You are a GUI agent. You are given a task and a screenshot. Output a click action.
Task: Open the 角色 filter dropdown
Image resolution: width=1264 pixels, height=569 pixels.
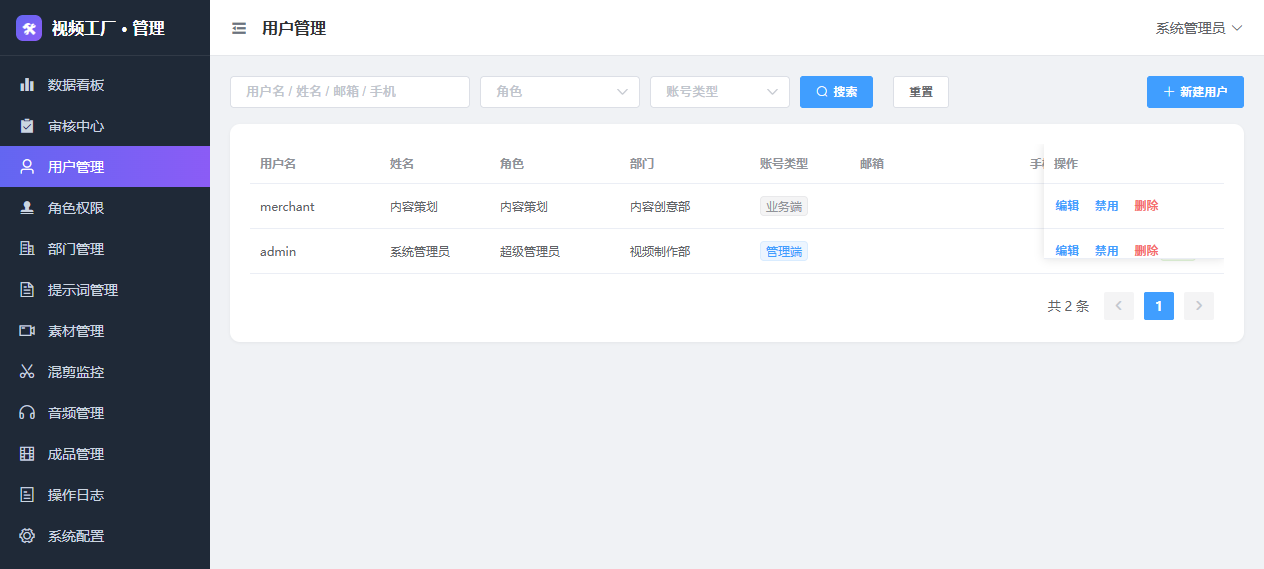(560, 92)
